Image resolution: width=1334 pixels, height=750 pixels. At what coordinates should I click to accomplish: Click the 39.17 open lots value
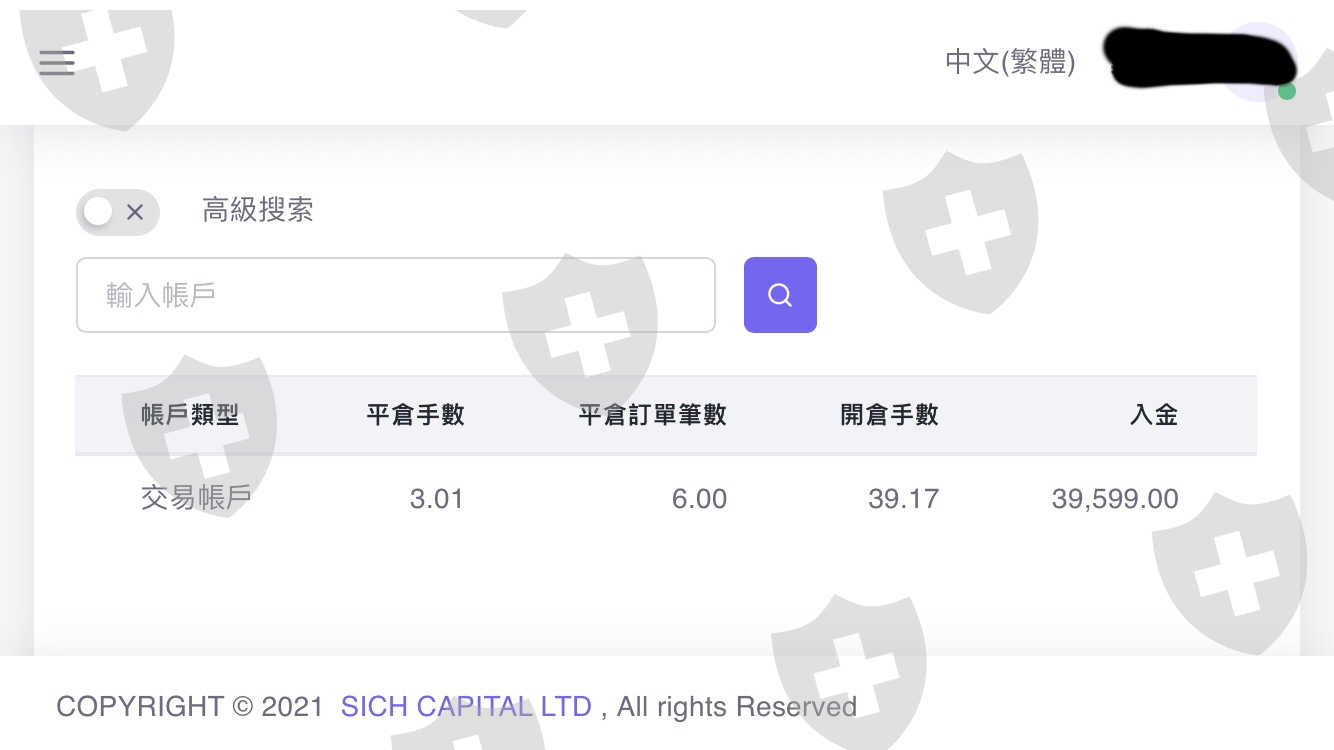point(903,499)
